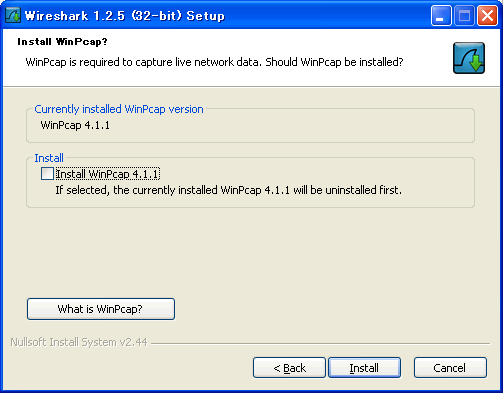The image size is (503, 393).
Task: Click the blue 'Install' group label
Action: click(49, 158)
